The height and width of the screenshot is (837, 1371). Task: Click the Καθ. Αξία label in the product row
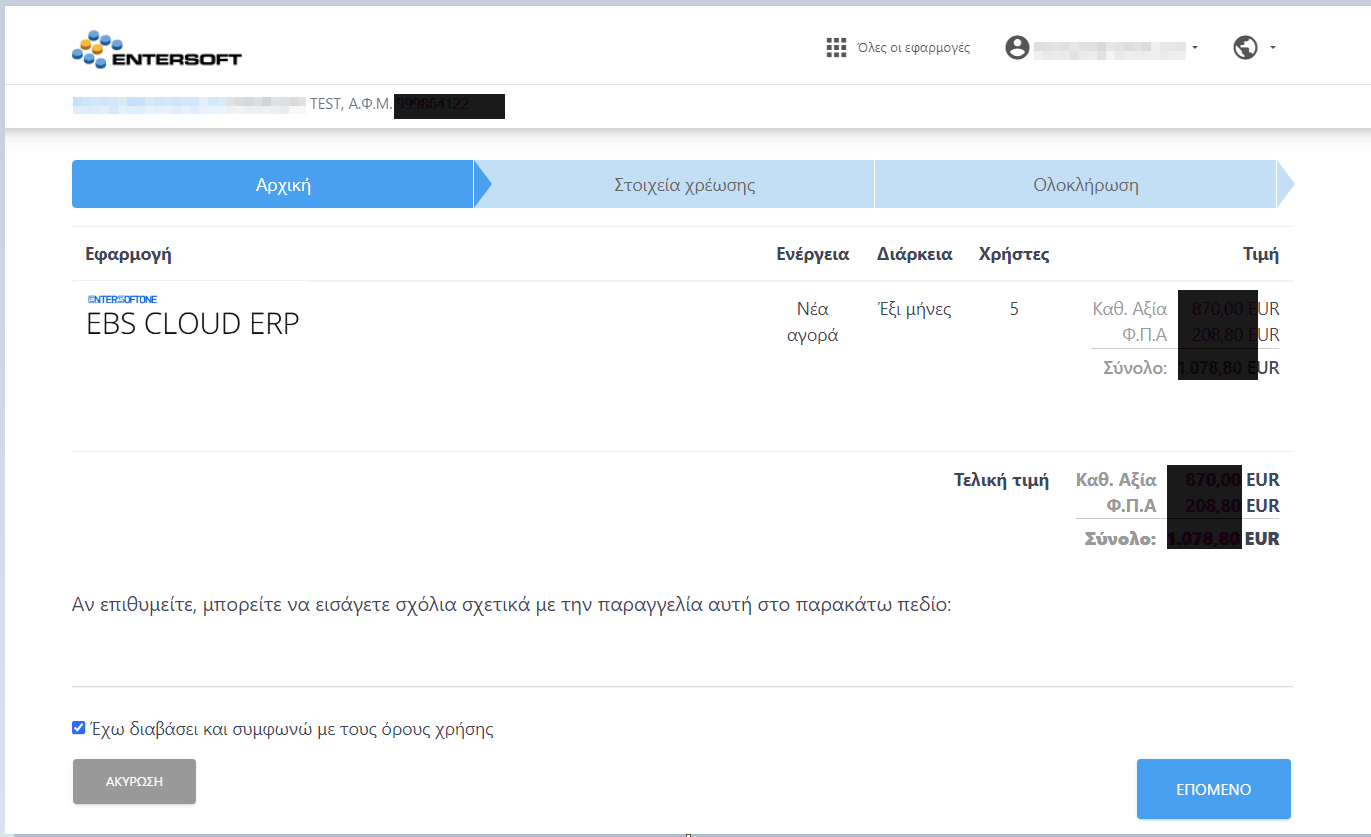click(x=1130, y=310)
